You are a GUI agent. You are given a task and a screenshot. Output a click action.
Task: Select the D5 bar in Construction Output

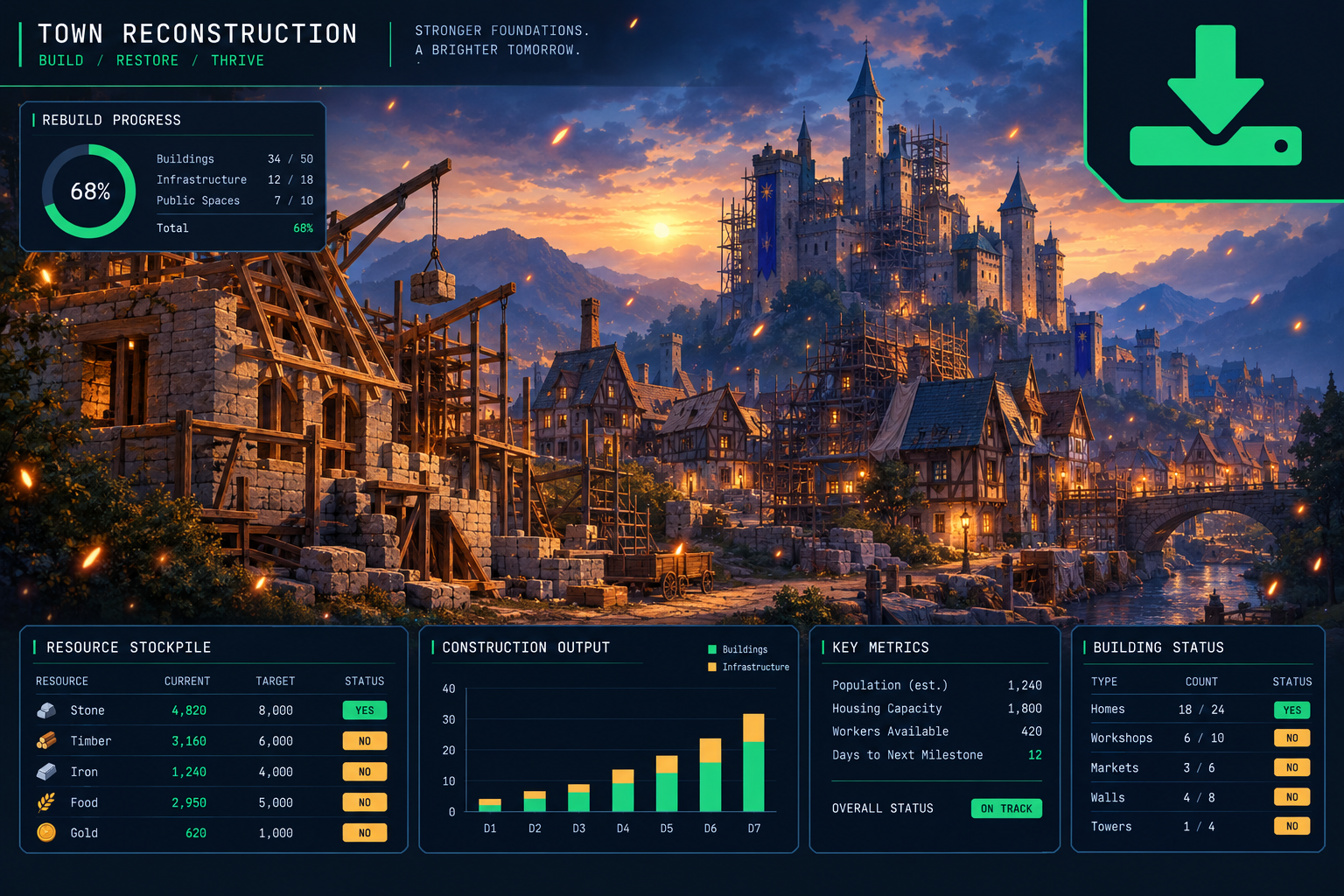pos(667,784)
